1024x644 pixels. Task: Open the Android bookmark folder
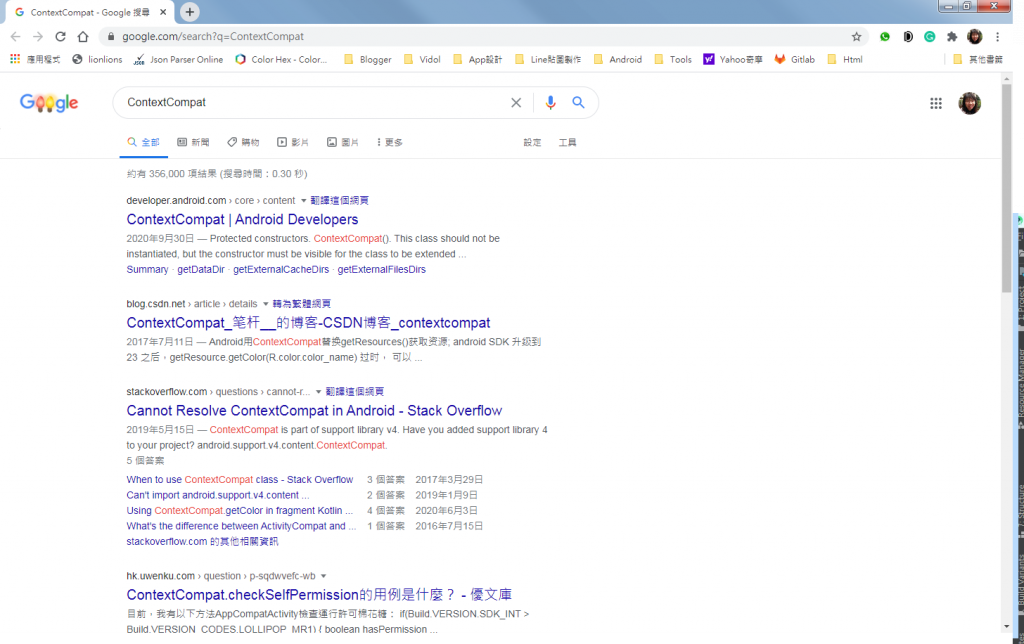point(618,59)
